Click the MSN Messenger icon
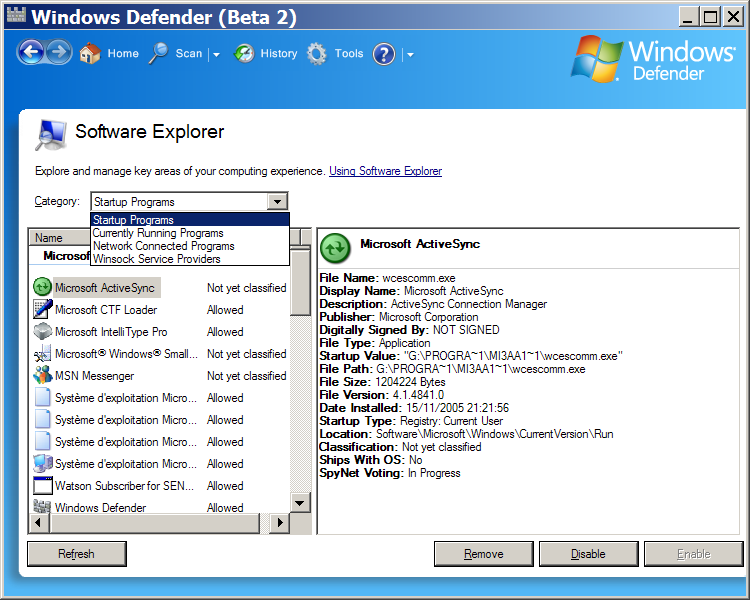Image resolution: width=750 pixels, height=600 pixels. 43,375
